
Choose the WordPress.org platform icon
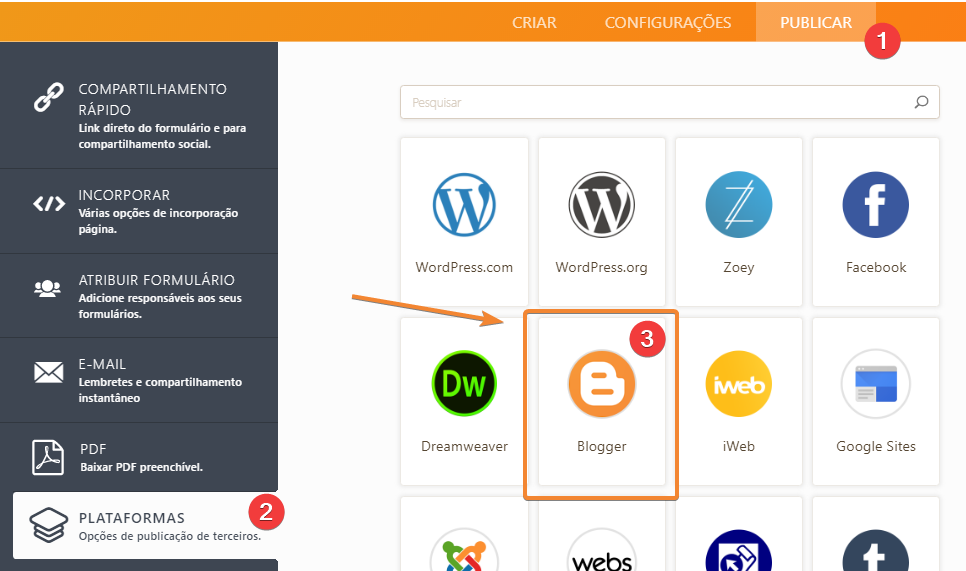click(x=601, y=205)
